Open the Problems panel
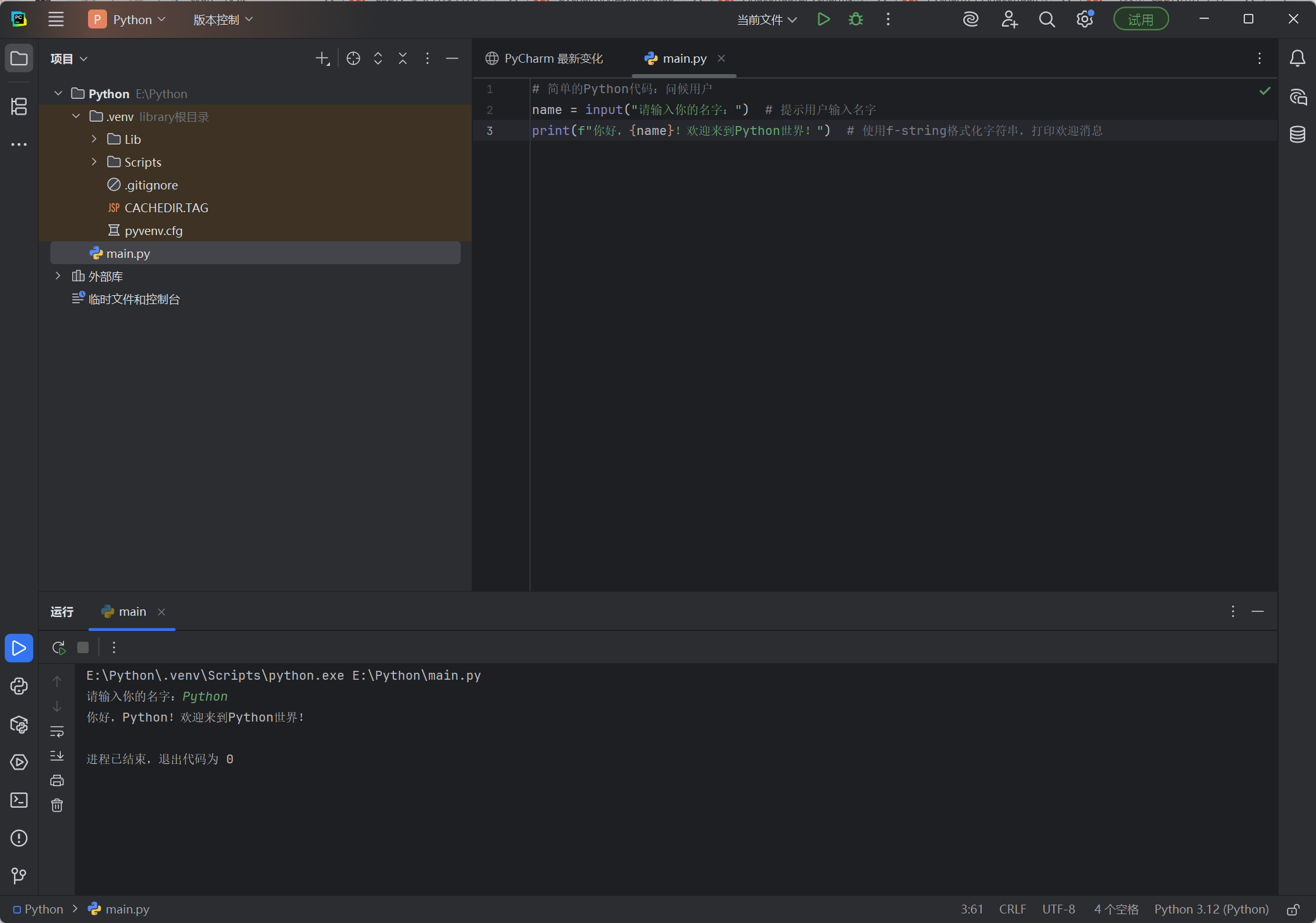The image size is (1316, 923). tap(19, 838)
